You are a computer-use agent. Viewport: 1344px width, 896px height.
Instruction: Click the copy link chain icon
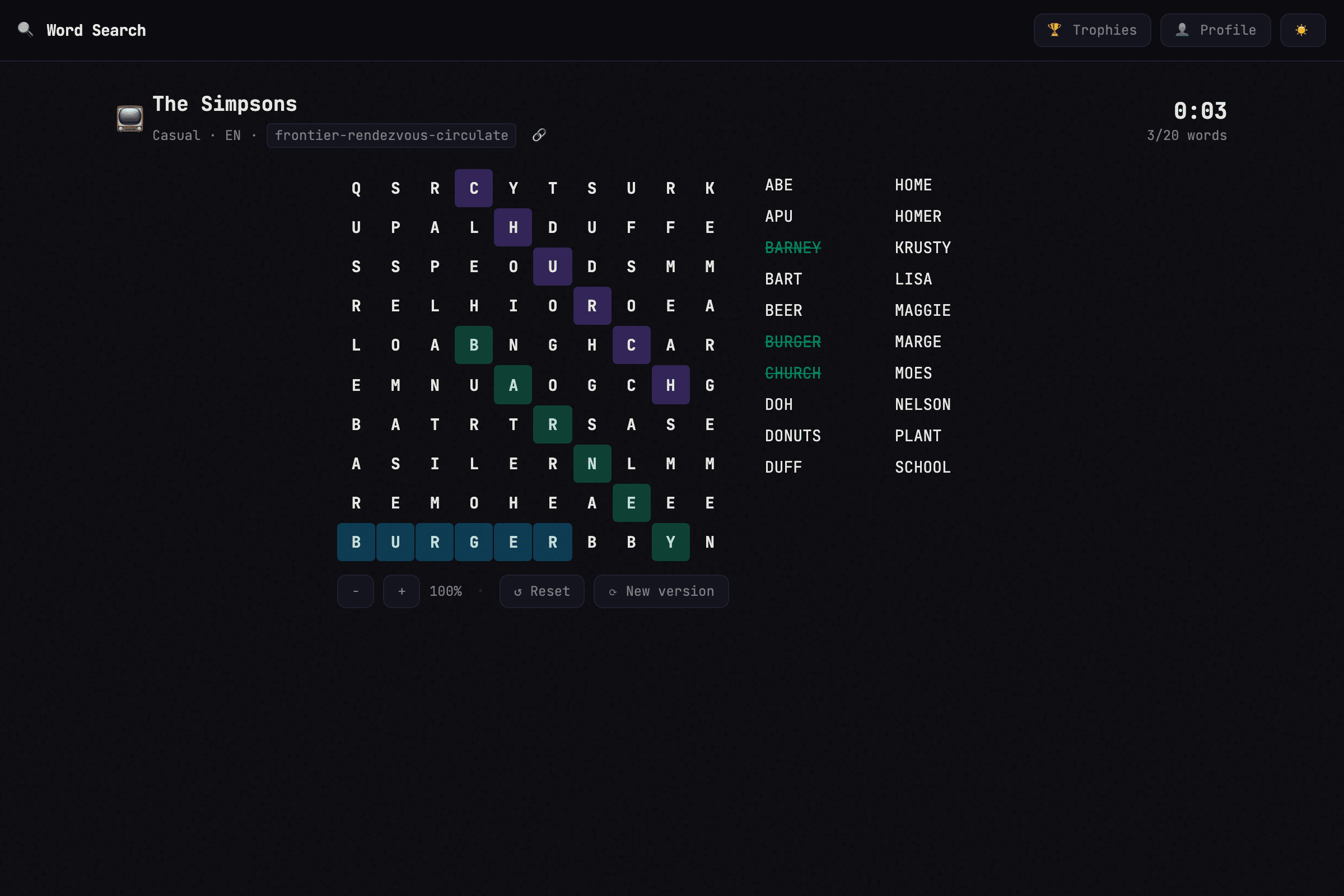pos(539,136)
